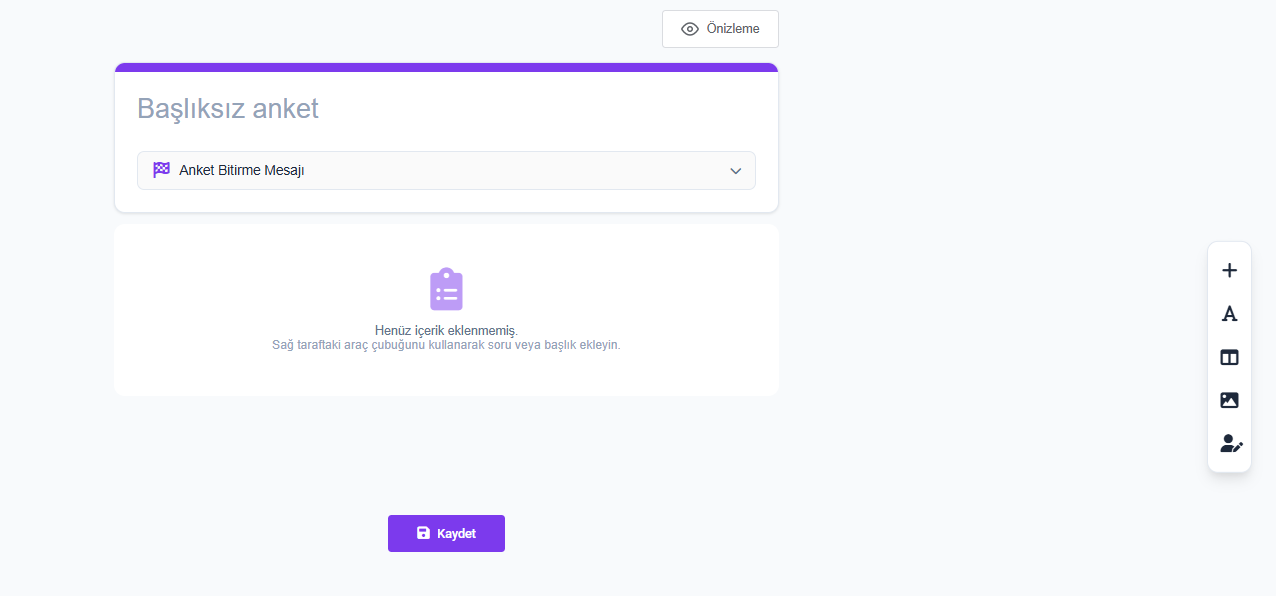This screenshot has height=596, width=1276.
Task: Select the letter A text icon
Action: [1229, 314]
